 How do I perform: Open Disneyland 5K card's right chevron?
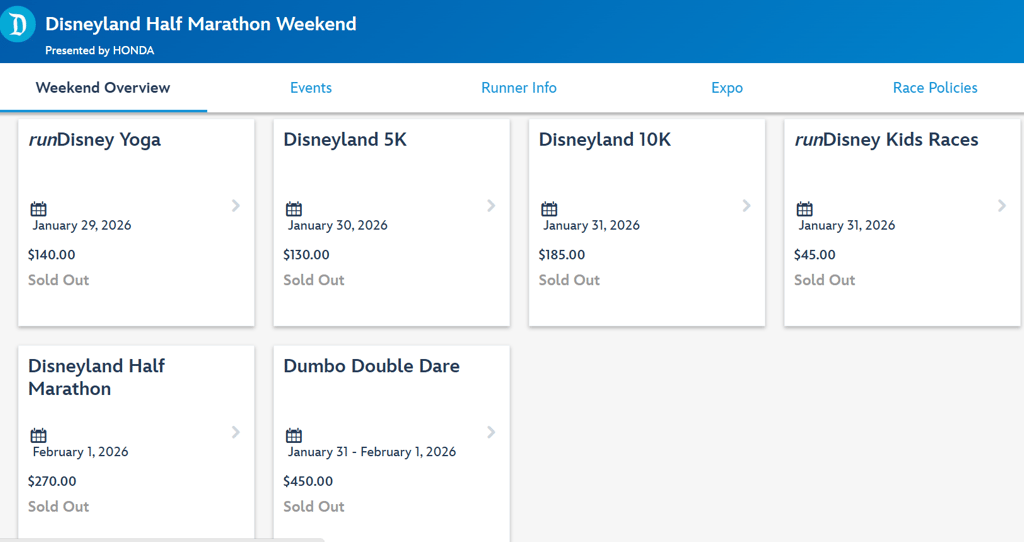click(x=491, y=206)
